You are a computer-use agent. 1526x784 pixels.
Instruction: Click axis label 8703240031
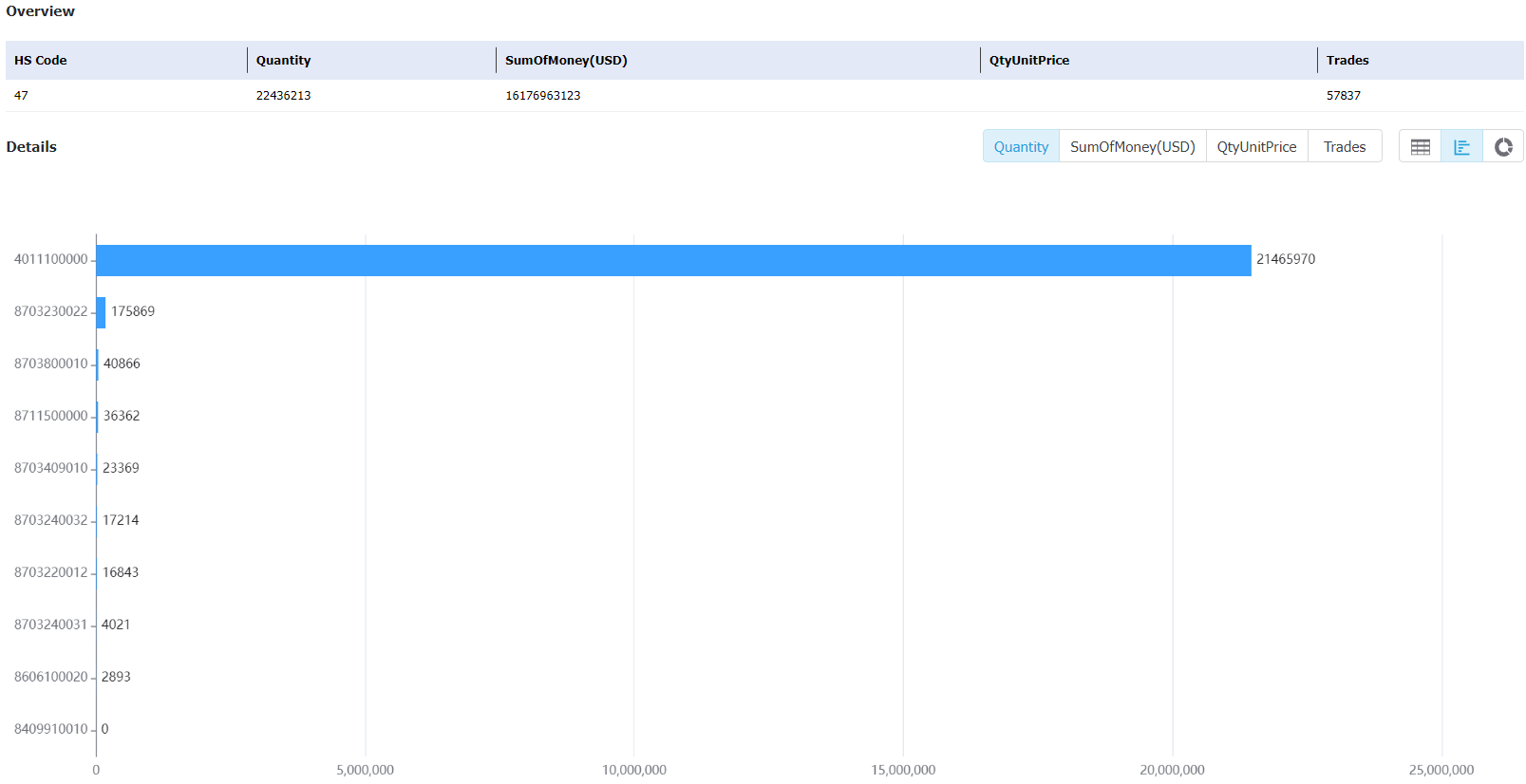50,625
